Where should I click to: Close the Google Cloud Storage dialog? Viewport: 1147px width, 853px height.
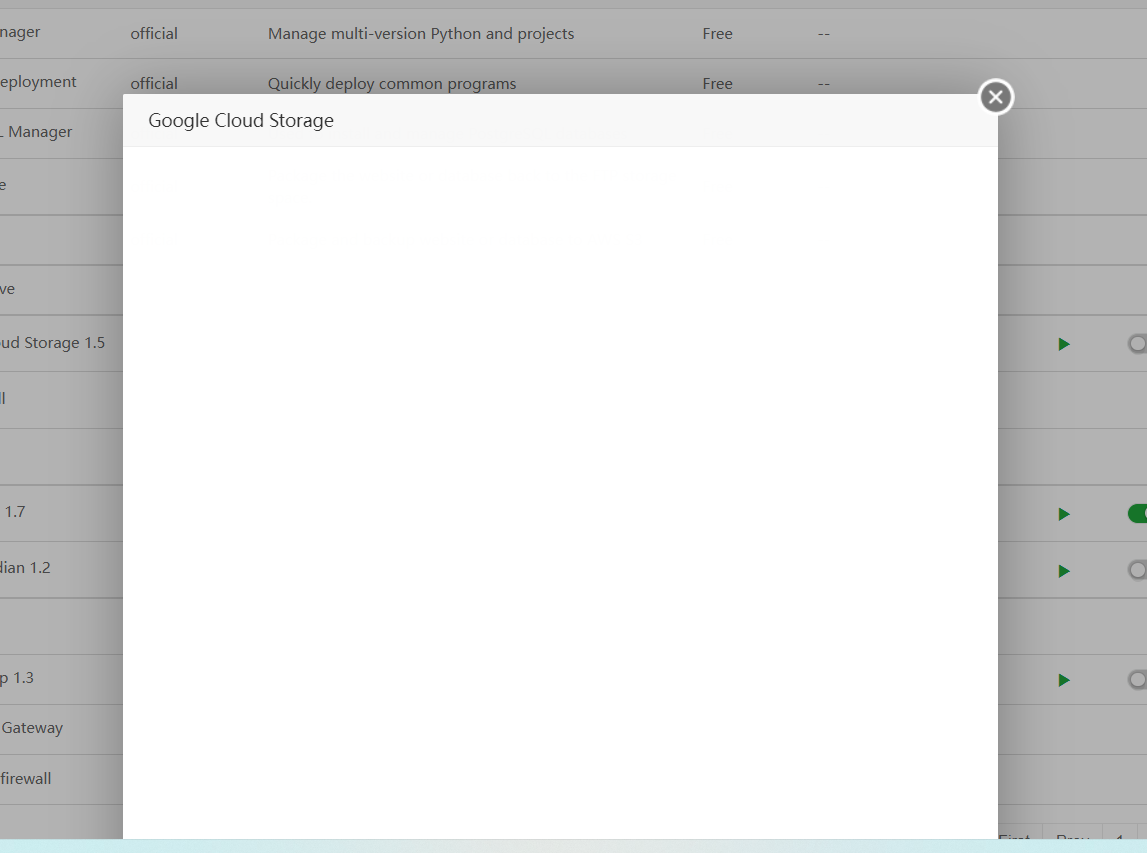click(x=996, y=97)
